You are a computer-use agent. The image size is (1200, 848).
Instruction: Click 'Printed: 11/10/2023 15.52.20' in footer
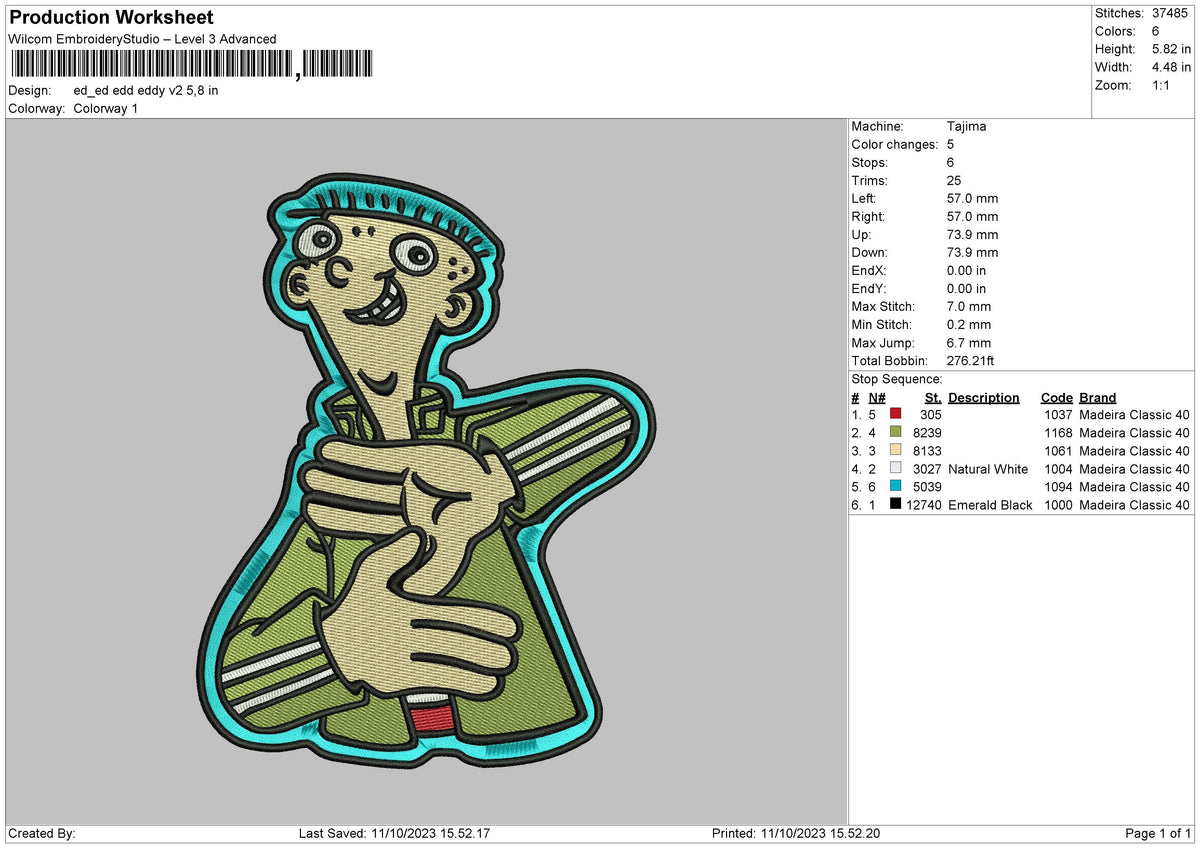[796, 833]
